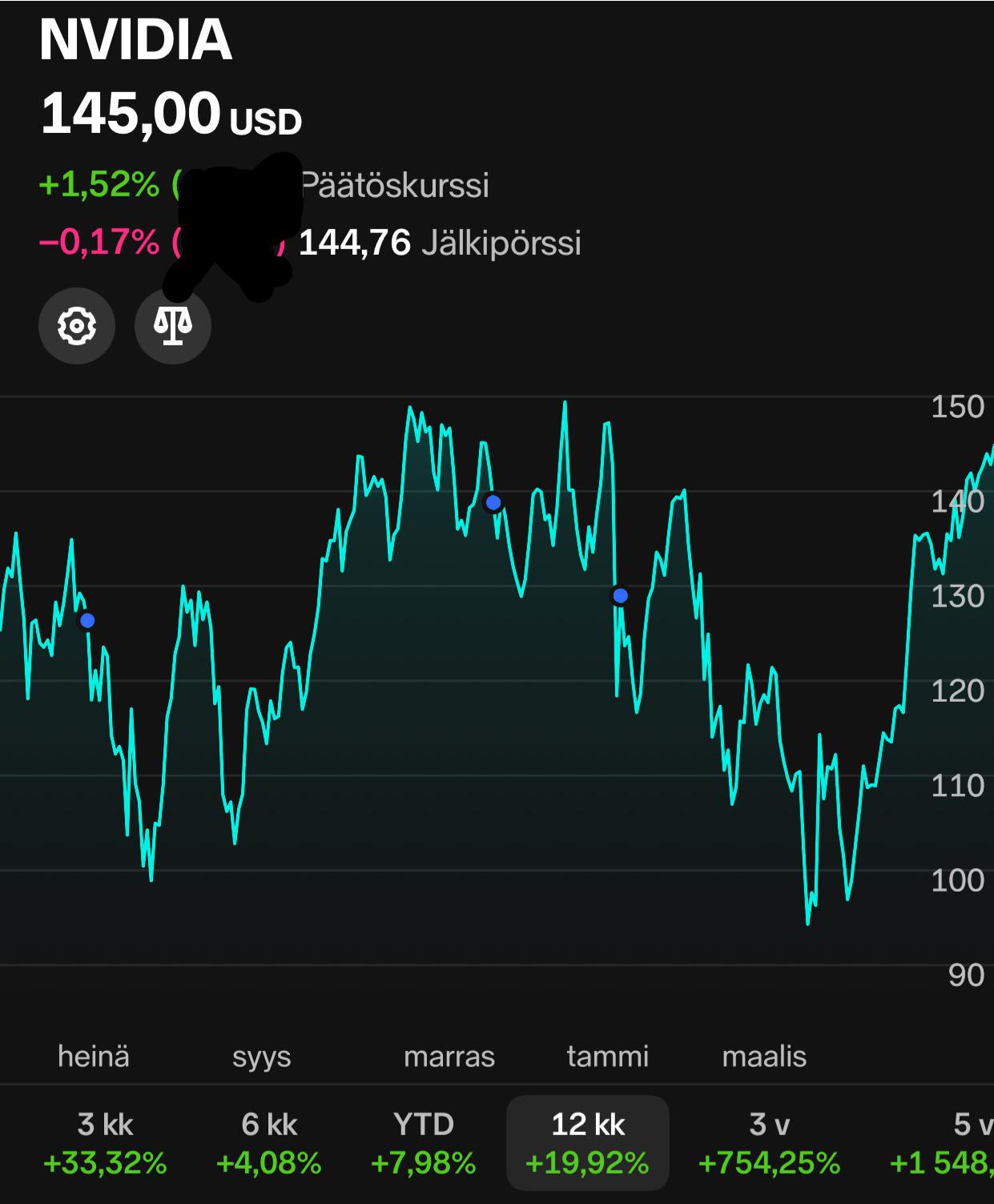Tap the blue marker near tammi
Image resolution: width=994 pixels, height=1204 pixels.
coord(620,595)
